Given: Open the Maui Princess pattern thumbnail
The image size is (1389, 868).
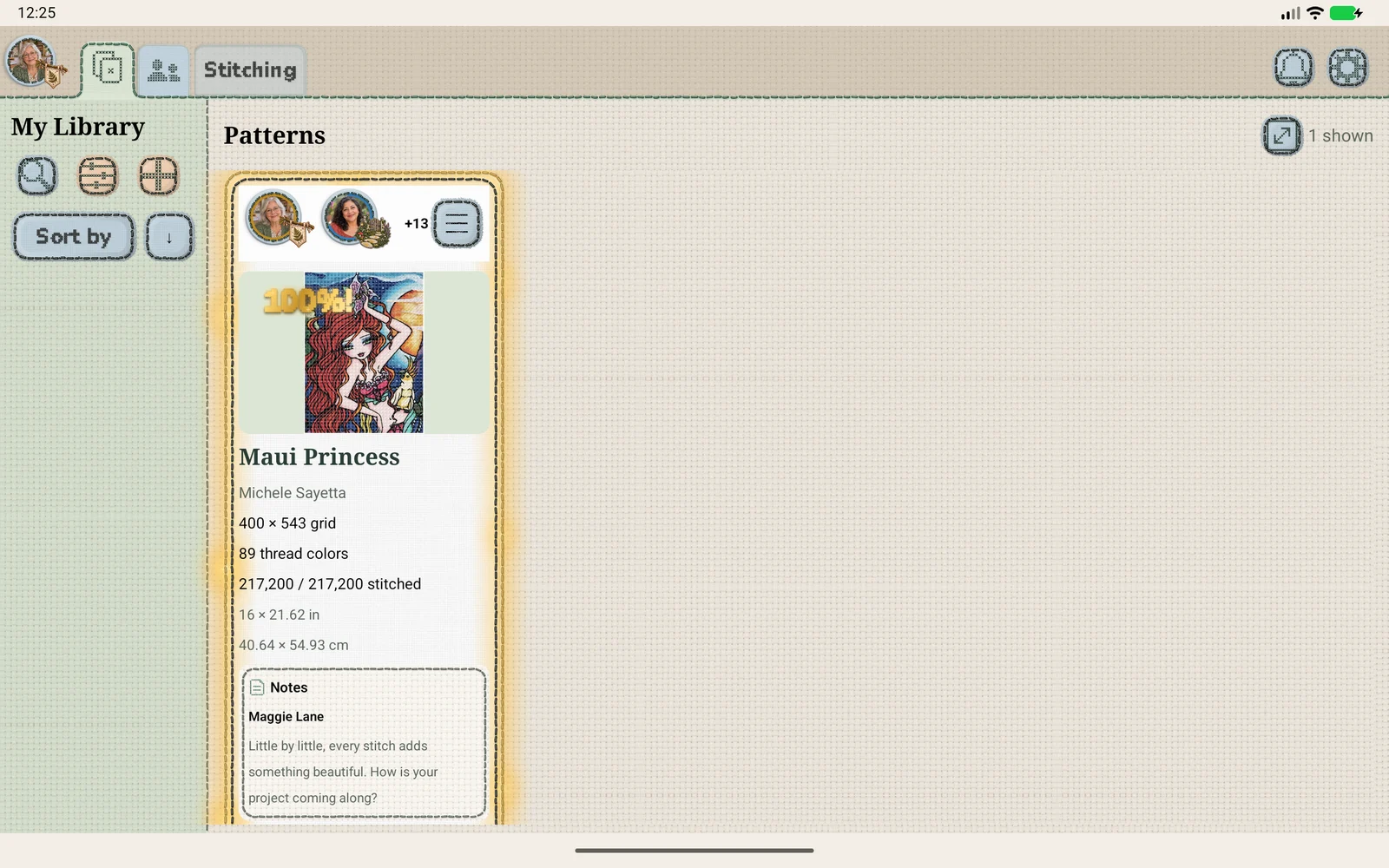Looking at the screenshot, I should coord(364,352).
